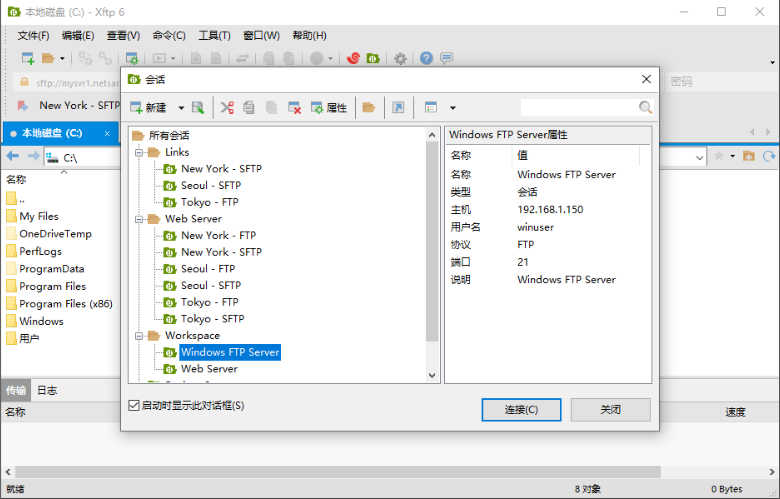The width and height of the screenshot is (780, 499).
Task: Go back with the blue left arrow
Action: pyautogui.click(x=12, y=157)
